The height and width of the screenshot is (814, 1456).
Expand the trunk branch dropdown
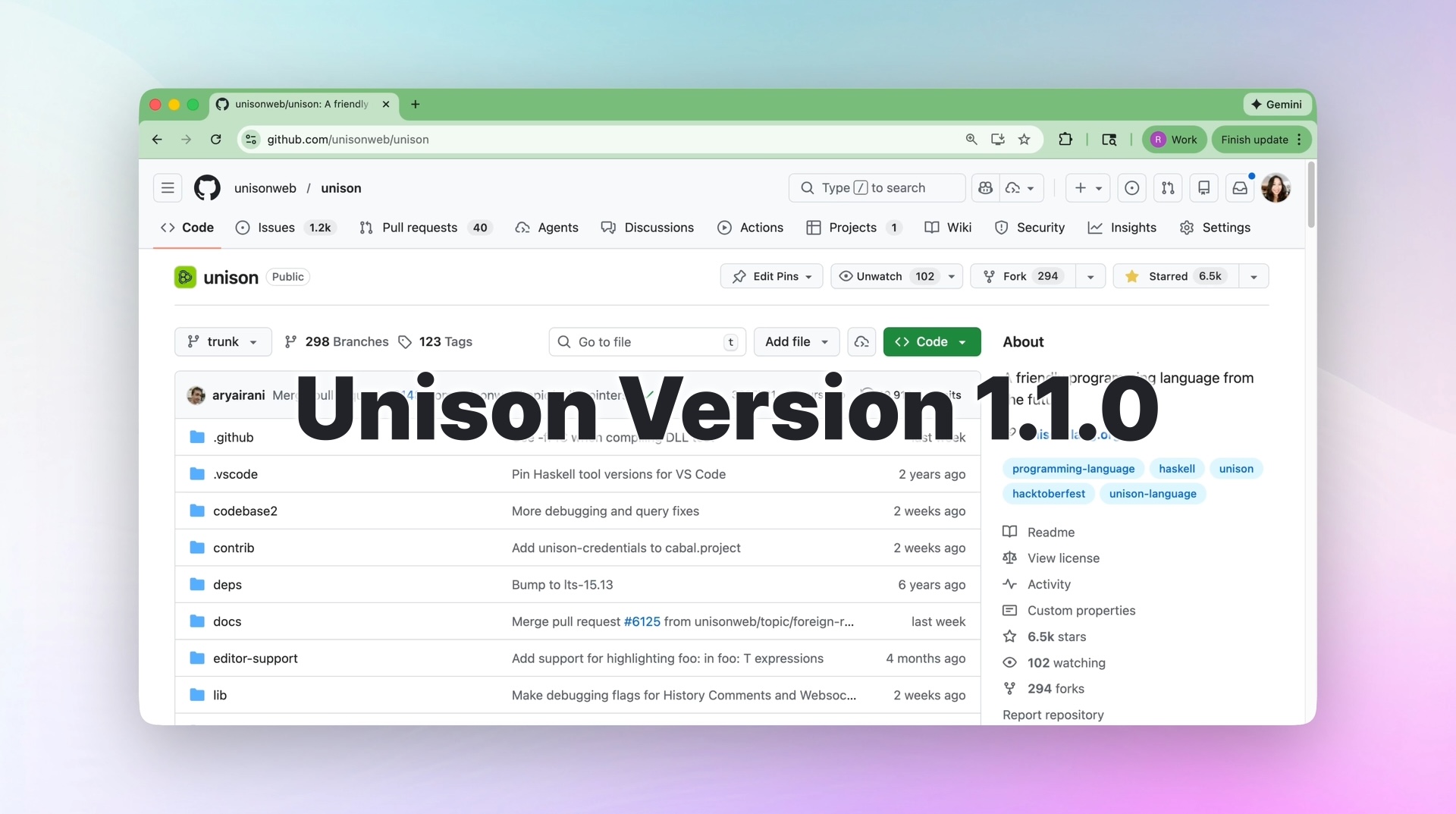(x=223, y=342)
